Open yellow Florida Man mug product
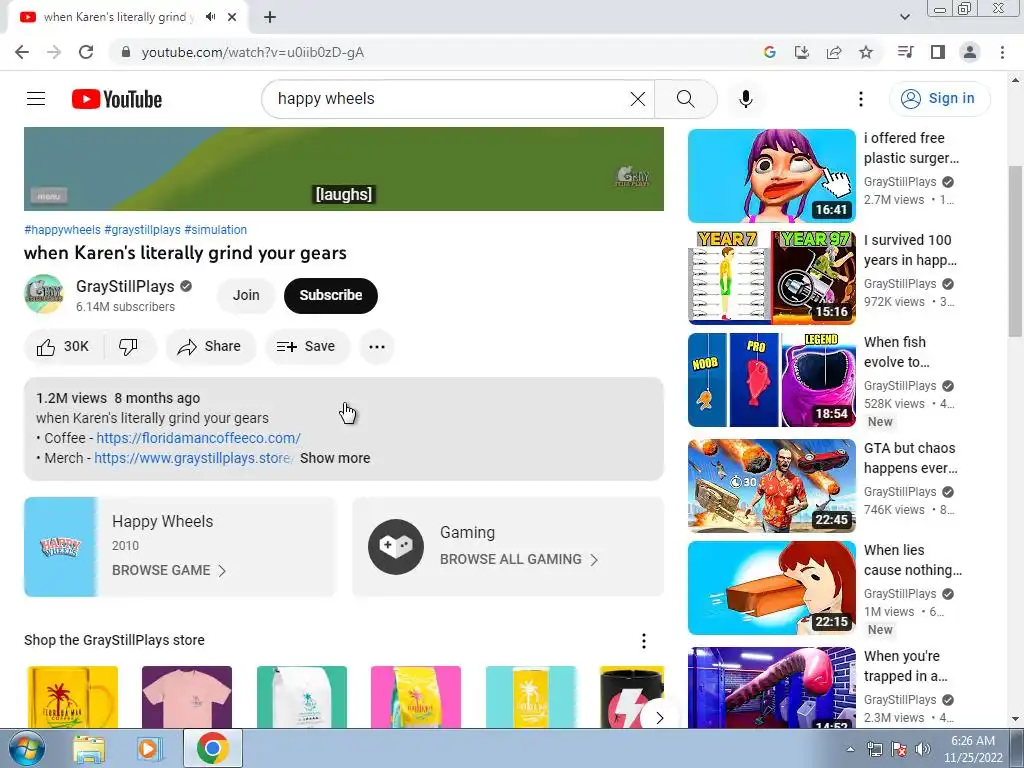 [x=72, y=697]
